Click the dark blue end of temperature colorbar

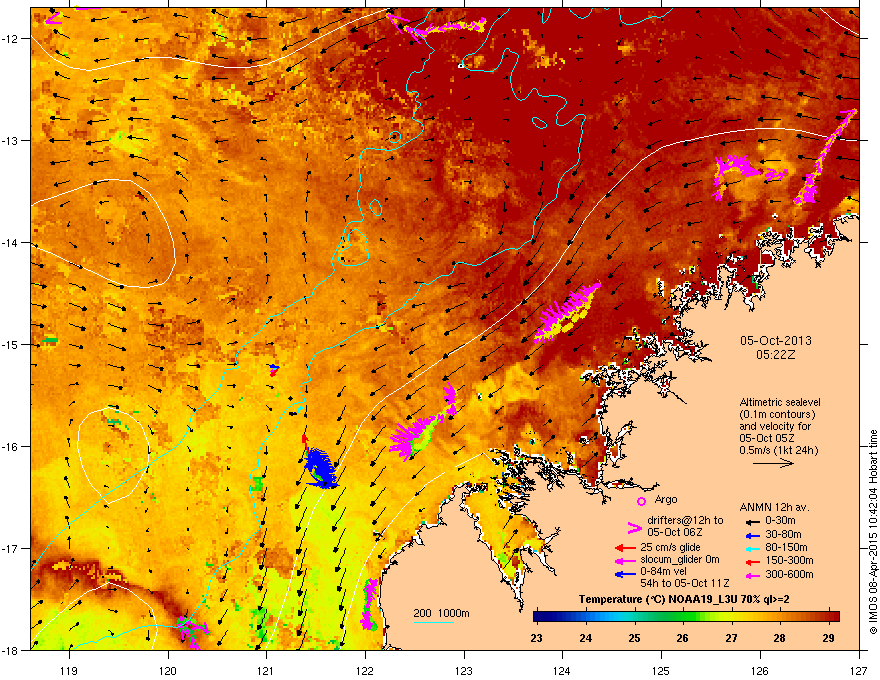[542, 617]
